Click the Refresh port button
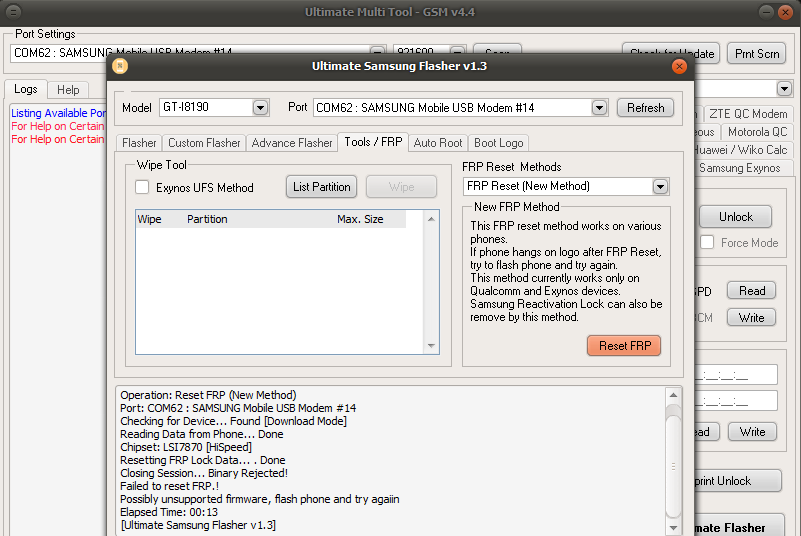This screenshot has height=536, width=801. [x=646, y=107]
